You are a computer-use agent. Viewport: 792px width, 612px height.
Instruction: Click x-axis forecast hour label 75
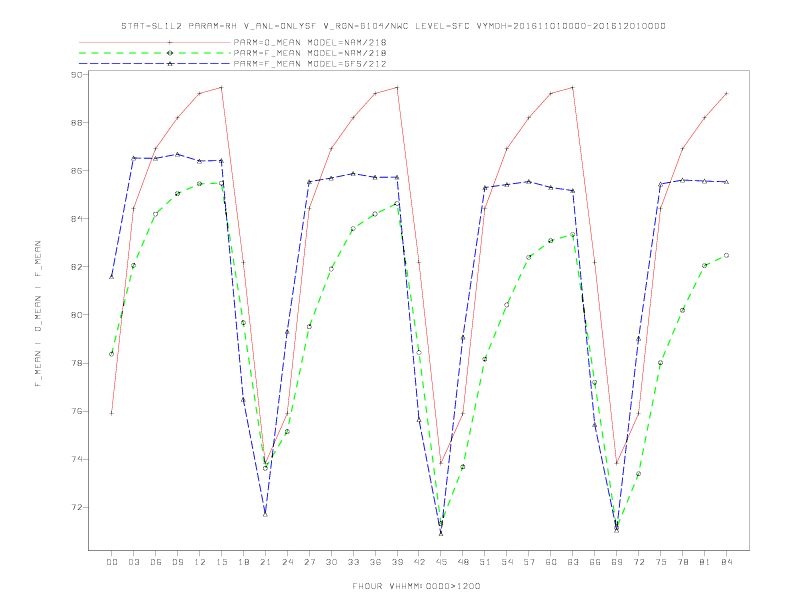(x=661, y=562)
